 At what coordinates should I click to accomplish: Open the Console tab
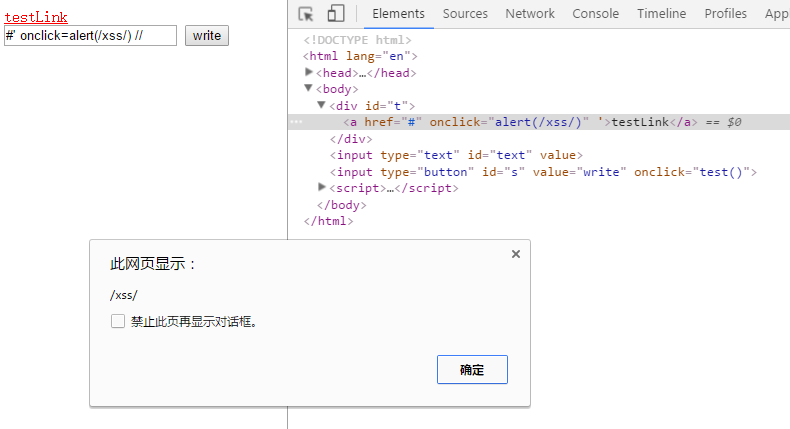[596, 14]
